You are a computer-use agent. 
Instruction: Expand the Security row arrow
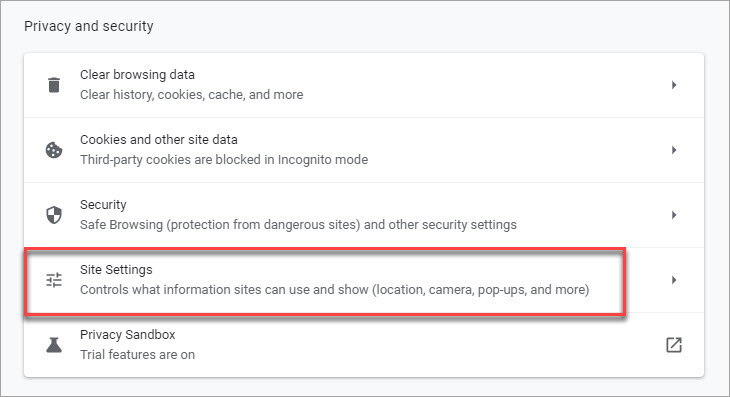click(674, 215)
